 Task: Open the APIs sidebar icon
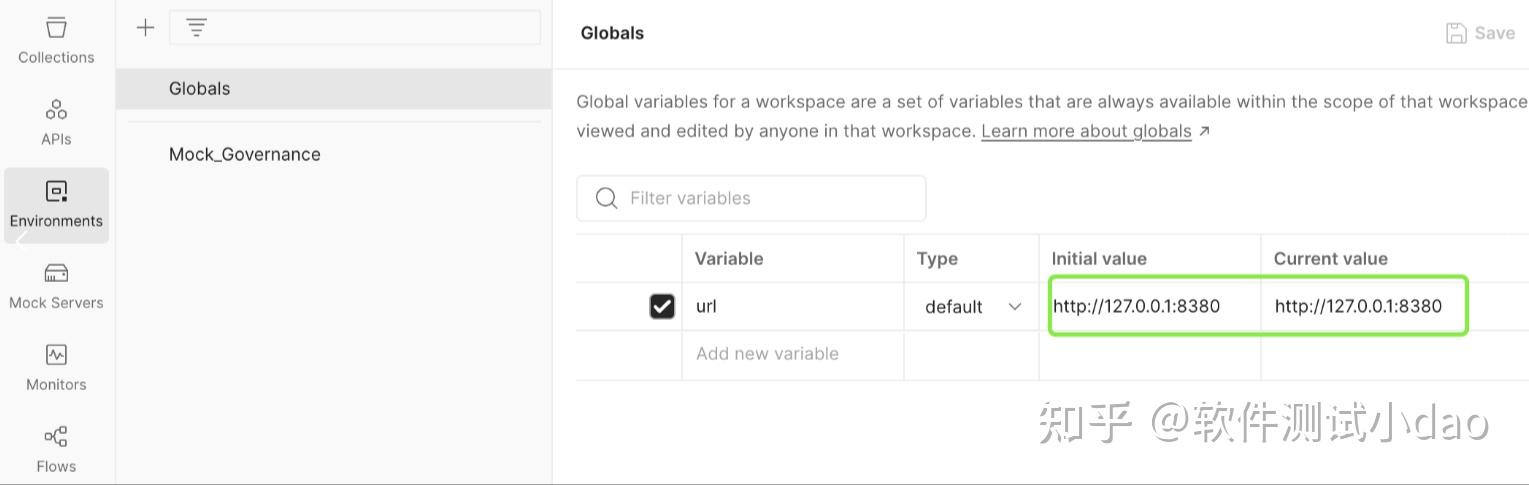56,110
